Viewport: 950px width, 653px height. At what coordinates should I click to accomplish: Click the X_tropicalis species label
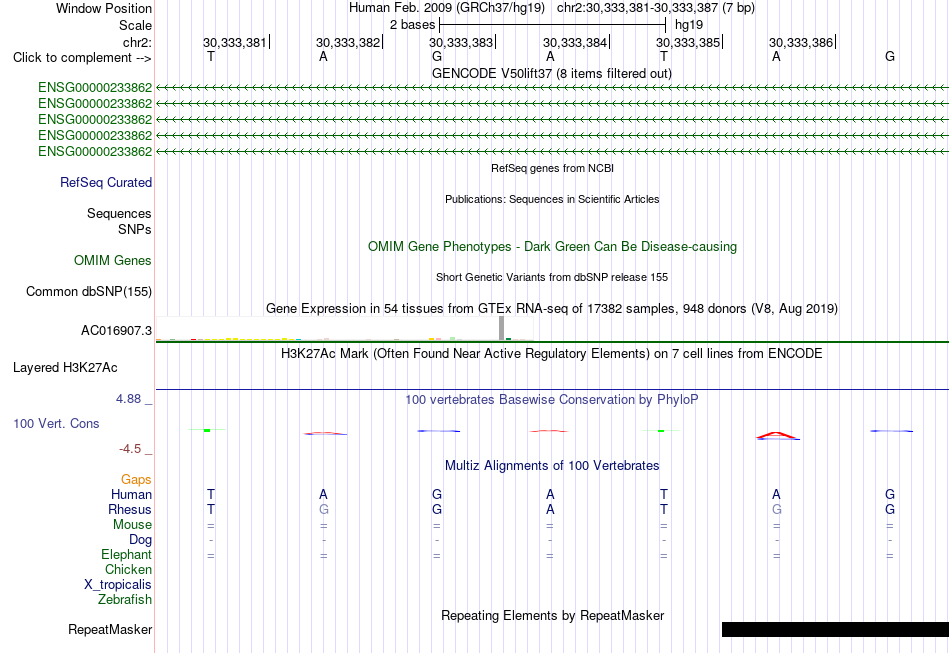point(118,585)
